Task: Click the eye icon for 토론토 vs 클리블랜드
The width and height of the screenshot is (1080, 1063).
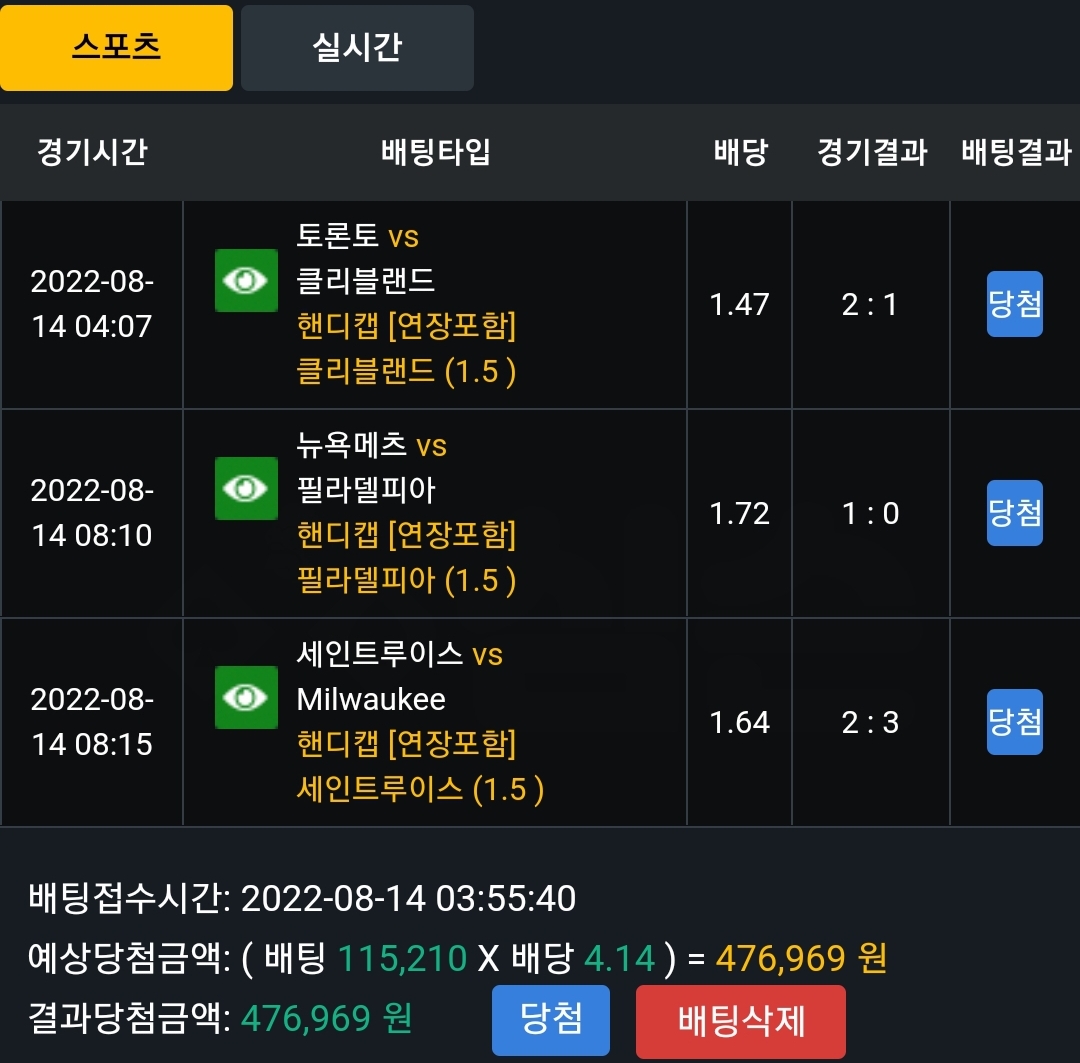Action: pyautogui.click(x=246, y=280)
